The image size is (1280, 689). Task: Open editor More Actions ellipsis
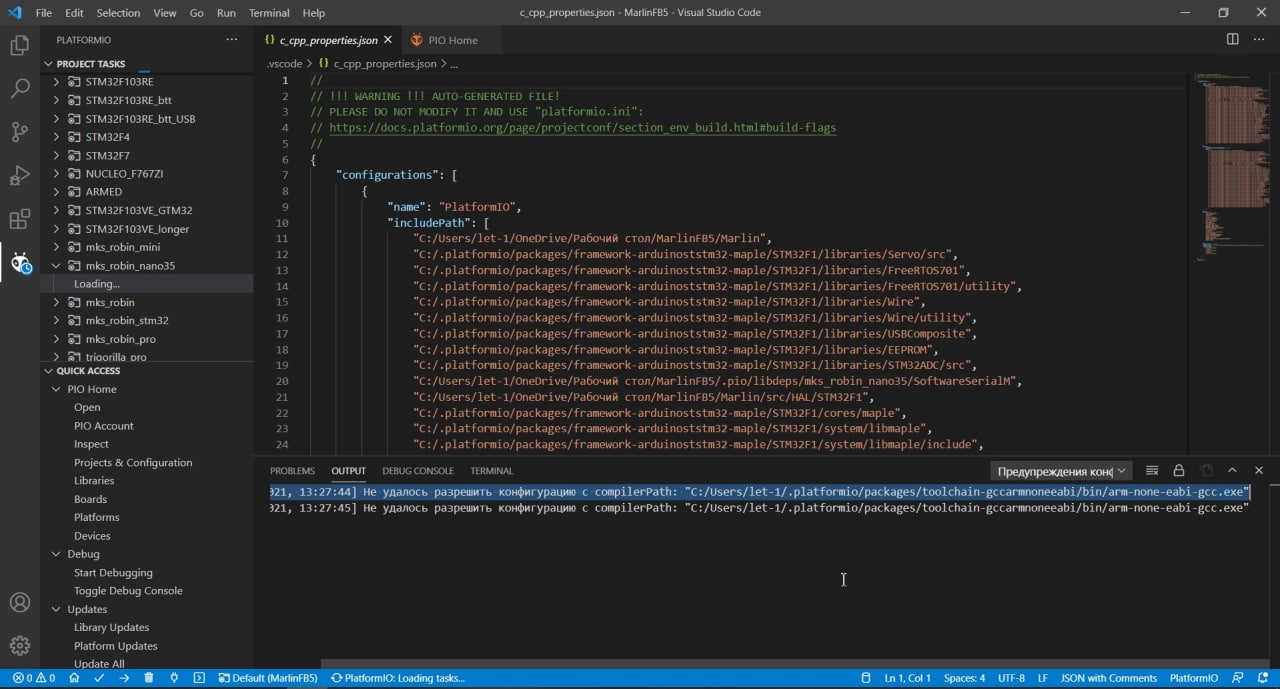[1259, 39]
